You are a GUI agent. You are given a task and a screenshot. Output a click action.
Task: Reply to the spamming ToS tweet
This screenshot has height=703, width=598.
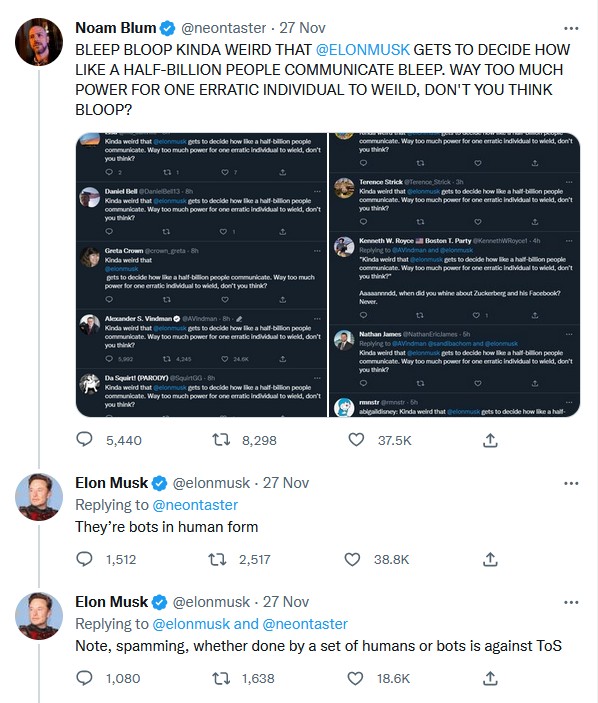(x=84, y=678)
